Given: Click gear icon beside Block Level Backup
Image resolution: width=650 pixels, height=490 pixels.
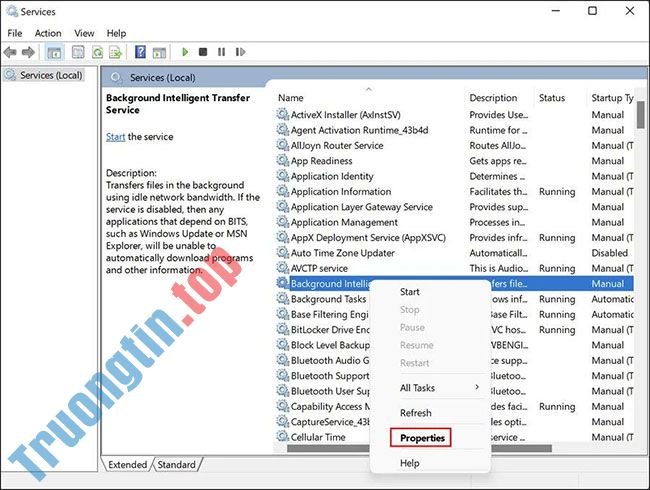Looking at the screenshot, I should coord(283,344).
